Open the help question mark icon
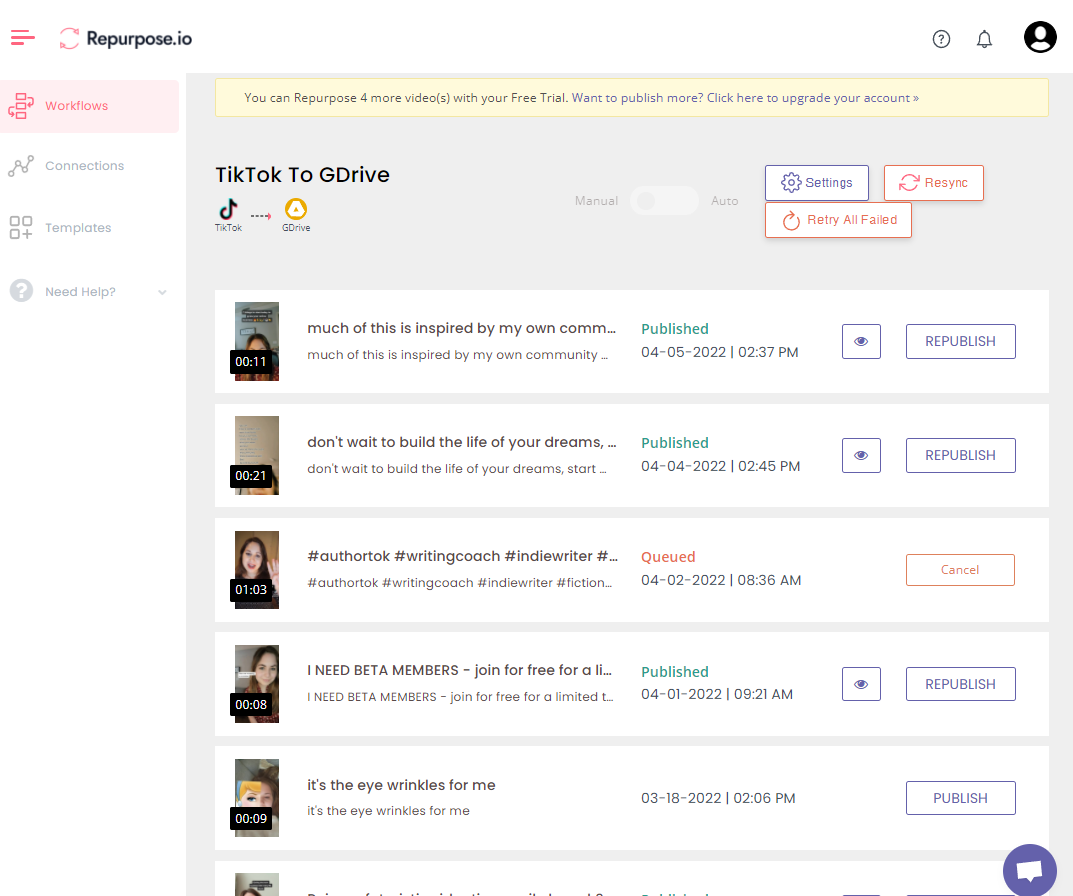This screenshot has width=1073, height=896. tap(941, 38)
